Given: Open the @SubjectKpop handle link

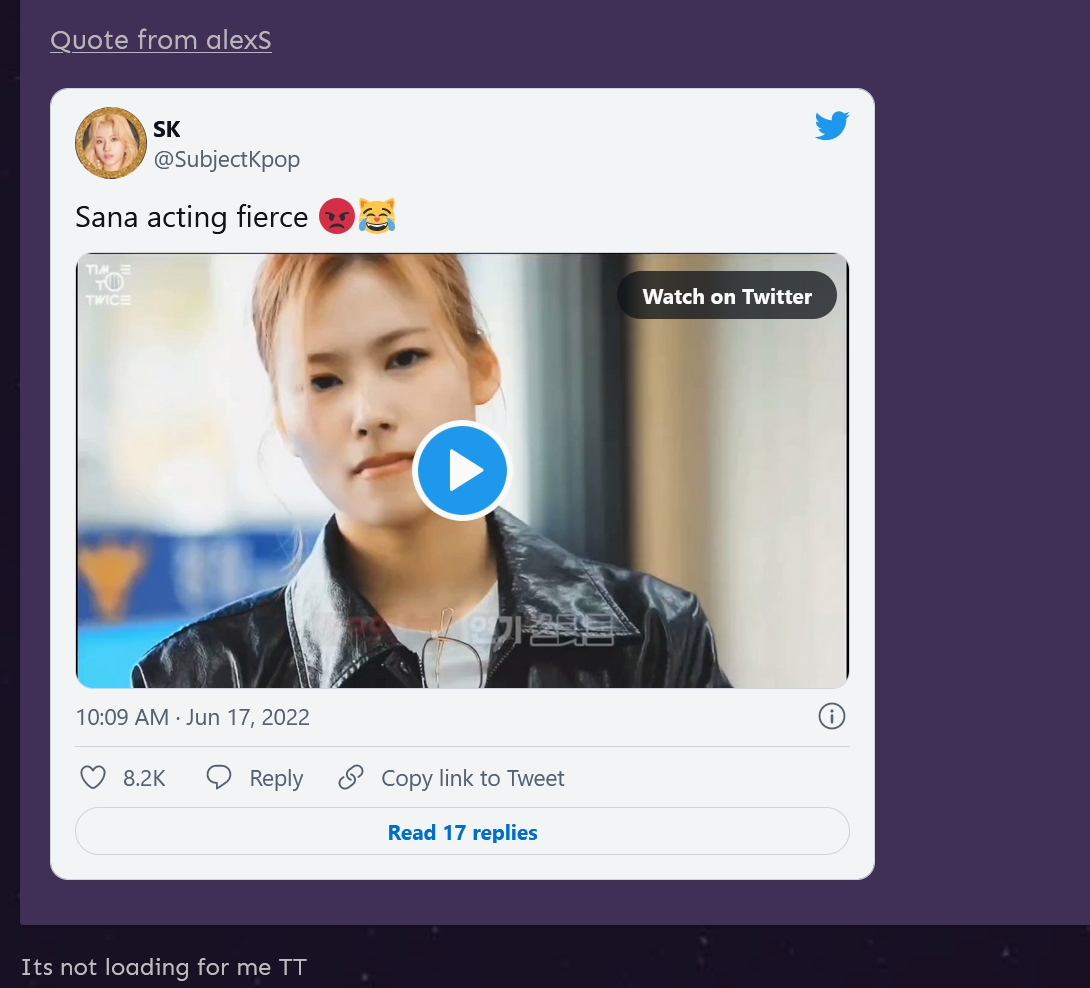Looking at the screenshot, I should (226, 159).
